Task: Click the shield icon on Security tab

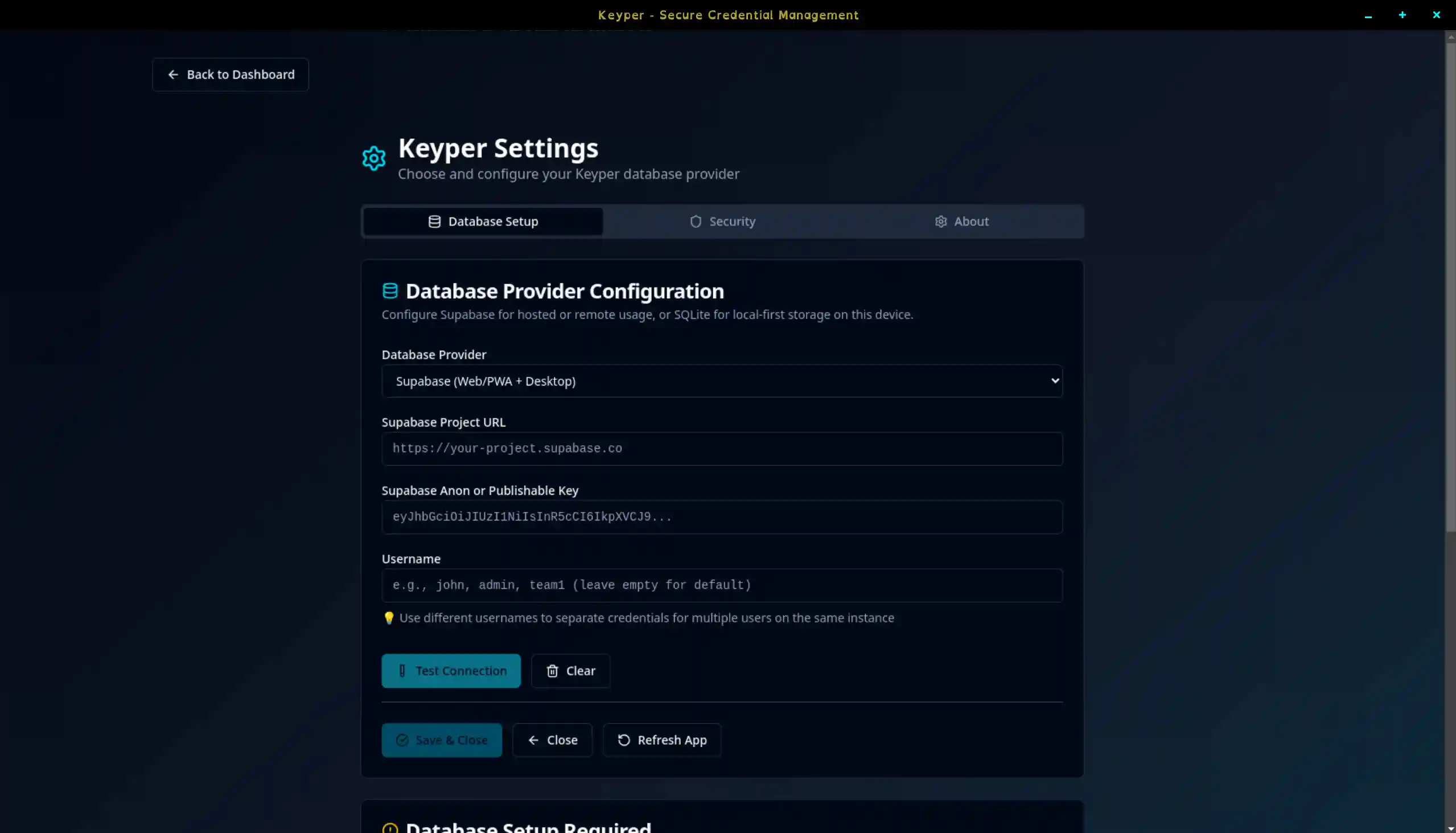Action: pyautogui.click(x=696, y=221)
